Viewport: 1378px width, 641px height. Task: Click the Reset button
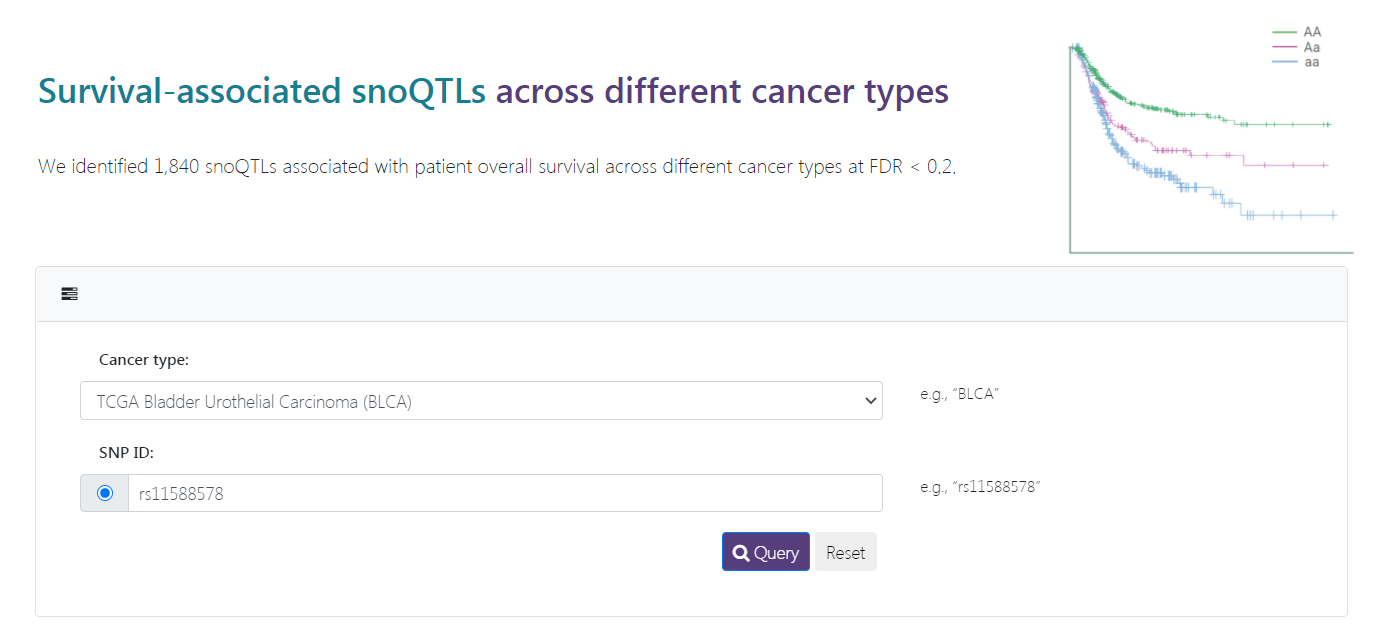point(846,552)
